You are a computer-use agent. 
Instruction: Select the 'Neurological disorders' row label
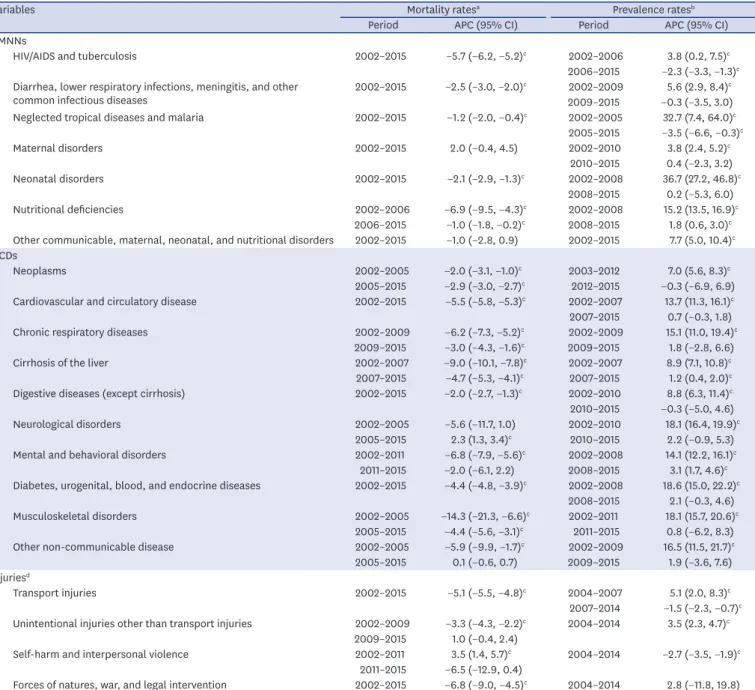(67, 425)
